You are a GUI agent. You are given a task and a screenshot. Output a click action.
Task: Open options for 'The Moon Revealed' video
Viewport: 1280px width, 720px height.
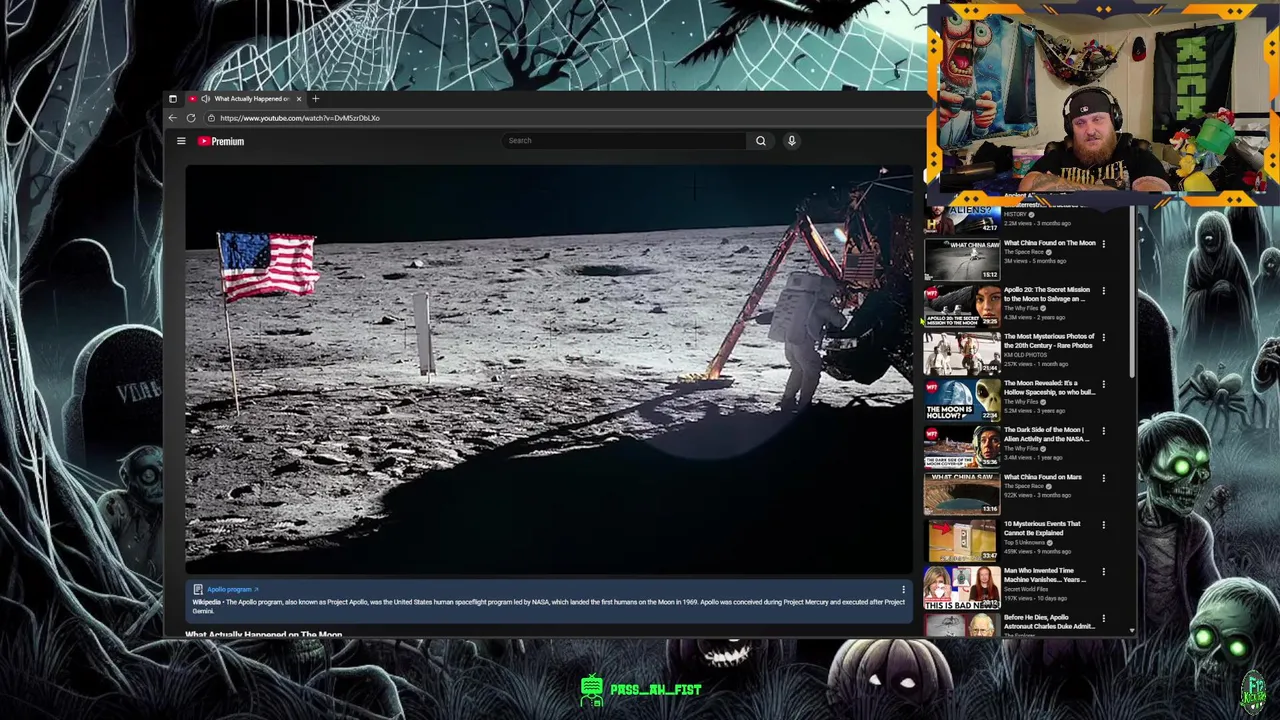coord(1103,385)
